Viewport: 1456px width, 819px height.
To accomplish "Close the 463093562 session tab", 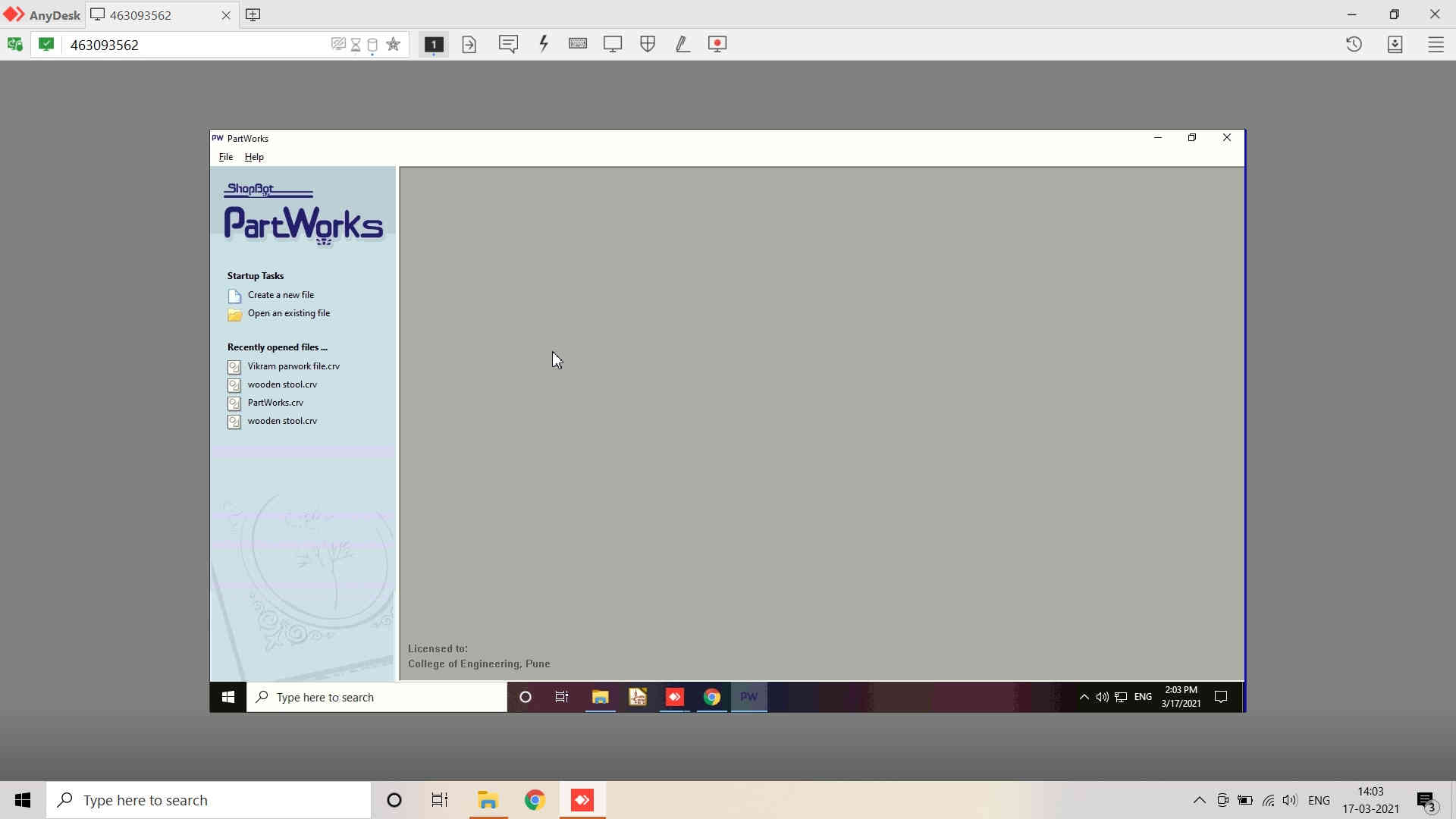I will [226, 15].
